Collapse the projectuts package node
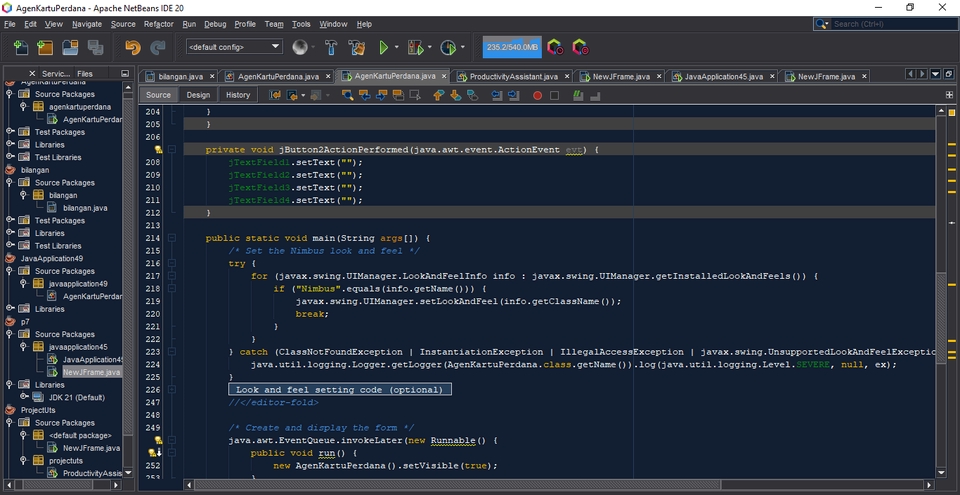 [23, 460]
